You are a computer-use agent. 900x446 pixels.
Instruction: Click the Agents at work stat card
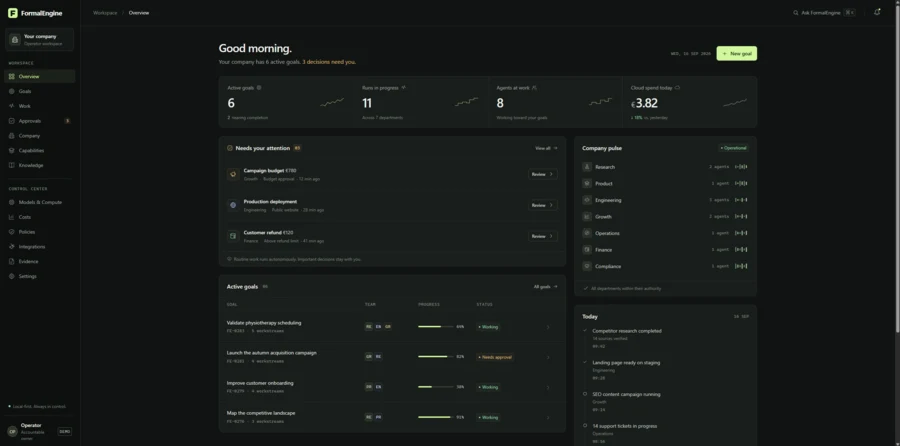tap(554, 102)
